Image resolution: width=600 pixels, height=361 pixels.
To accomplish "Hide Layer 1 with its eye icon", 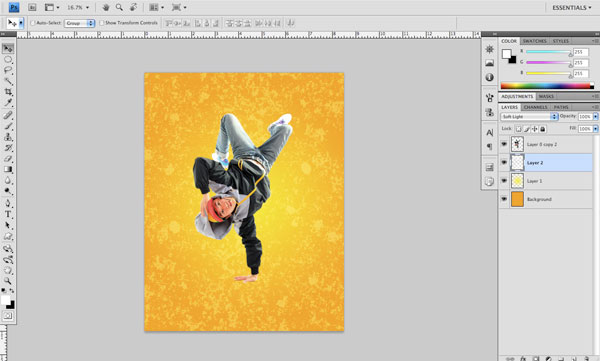I will click(x=504, y=180).
